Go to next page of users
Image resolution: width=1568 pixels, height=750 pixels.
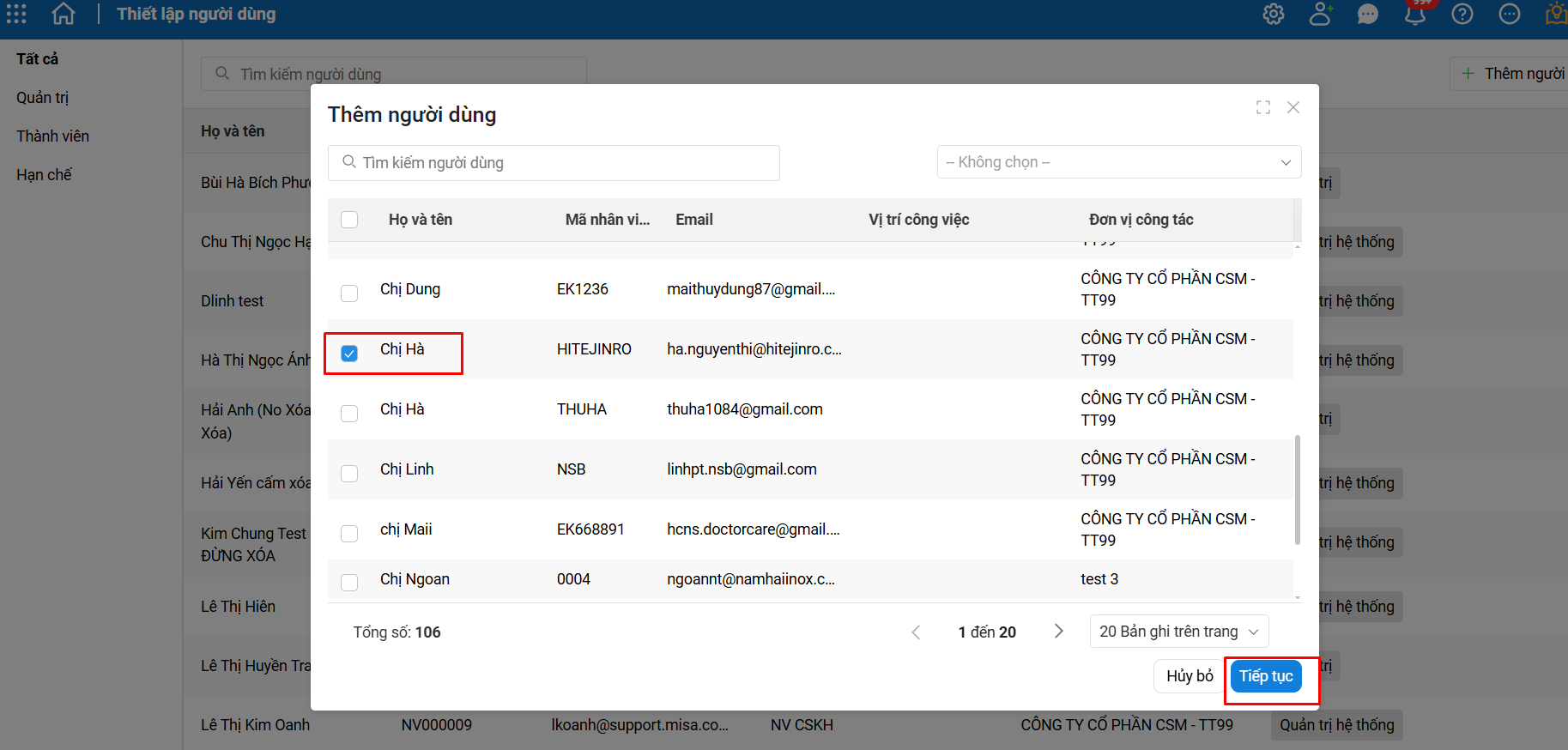[1058, 632]
